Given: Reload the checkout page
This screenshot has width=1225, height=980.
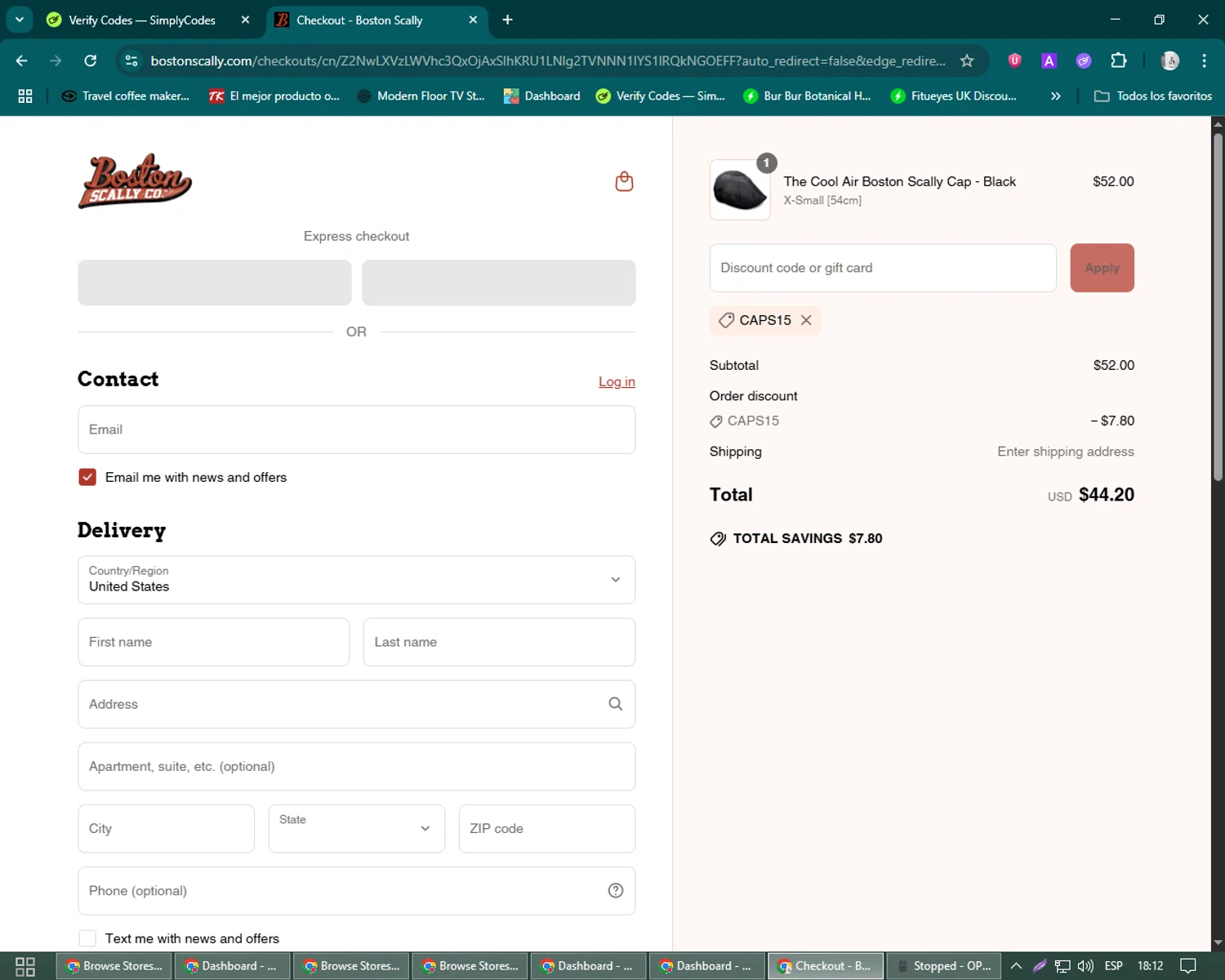Looking at the screenshot, I should click(x=91, y=61).
